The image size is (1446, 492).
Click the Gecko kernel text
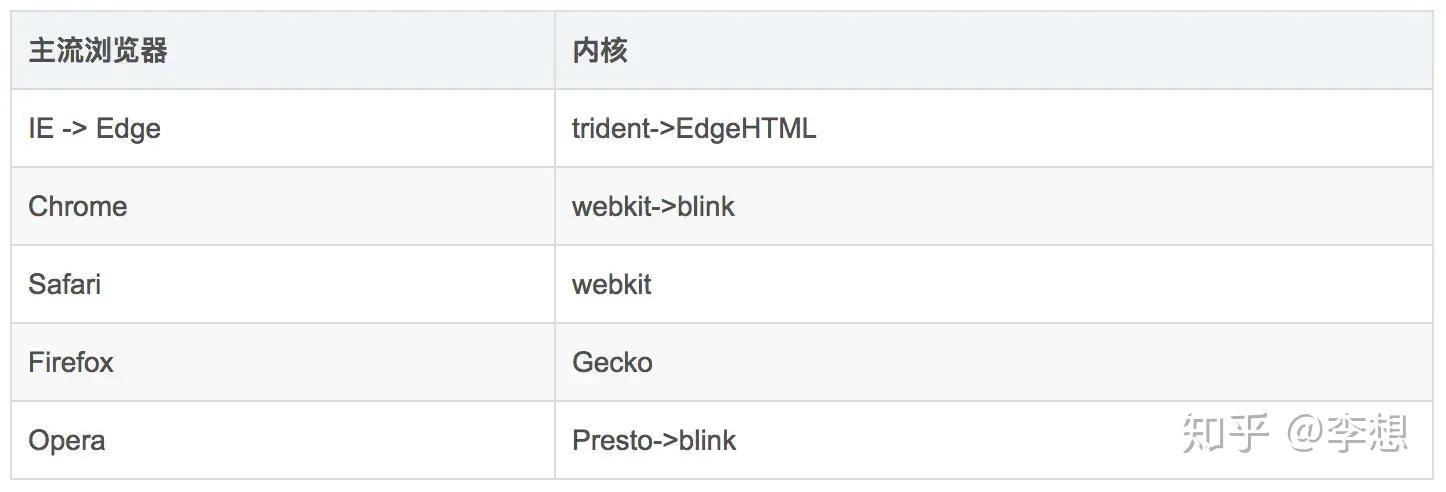[x=612, y=362]
